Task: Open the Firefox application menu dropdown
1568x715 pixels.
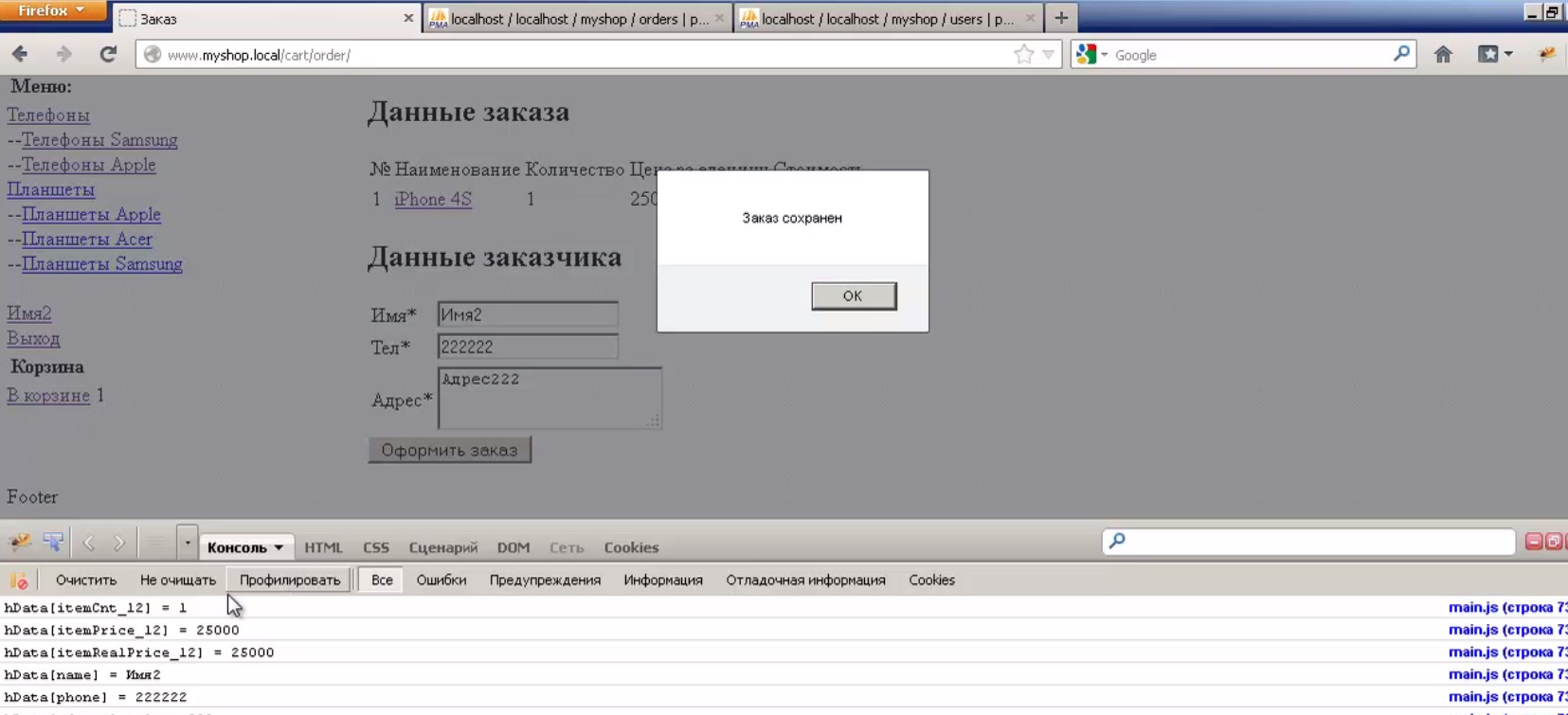Action: point(52,11)
